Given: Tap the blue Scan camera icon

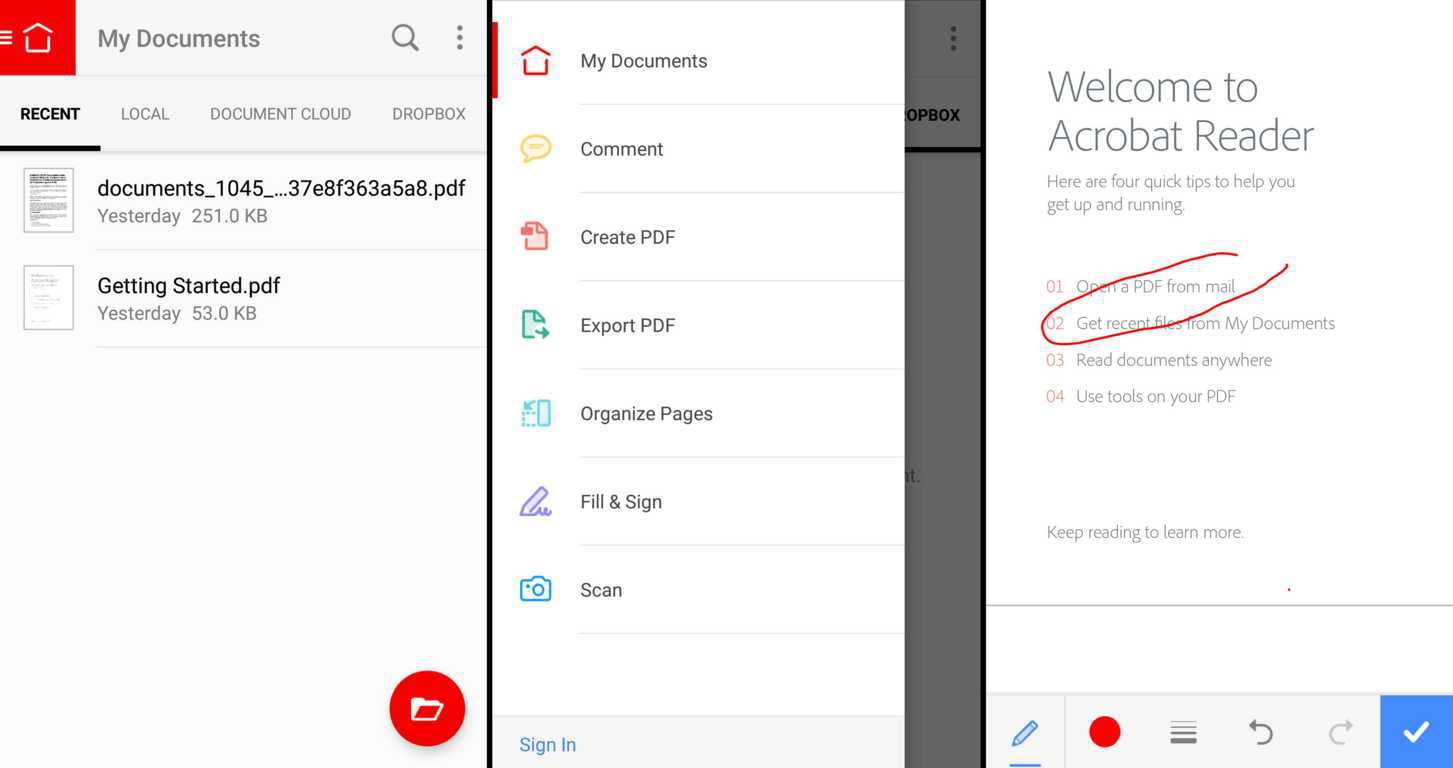Looking at the screenshot, I should [x=536, y=589].
